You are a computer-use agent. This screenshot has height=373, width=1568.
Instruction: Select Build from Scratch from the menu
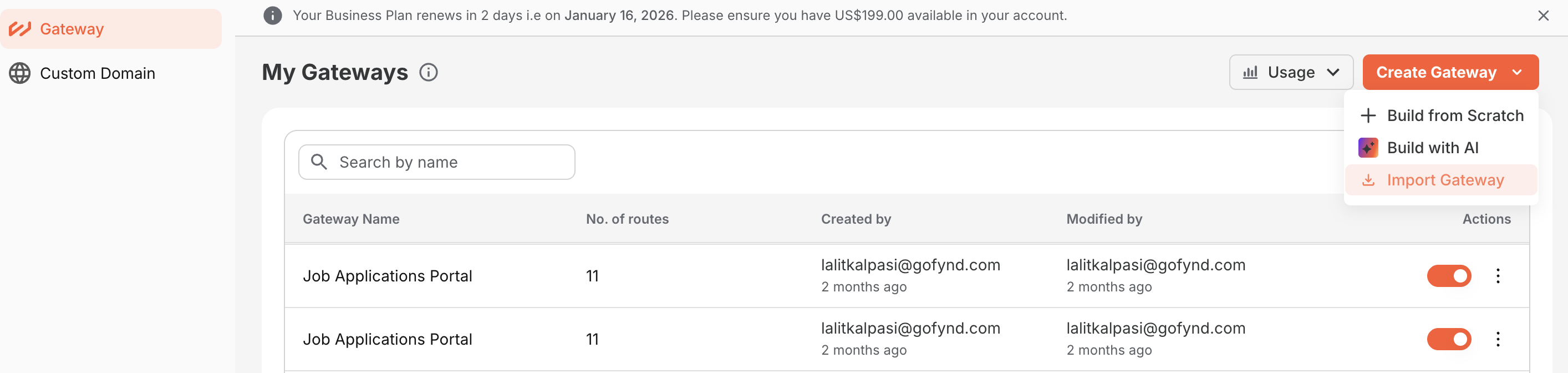(x=1455, y=115)
